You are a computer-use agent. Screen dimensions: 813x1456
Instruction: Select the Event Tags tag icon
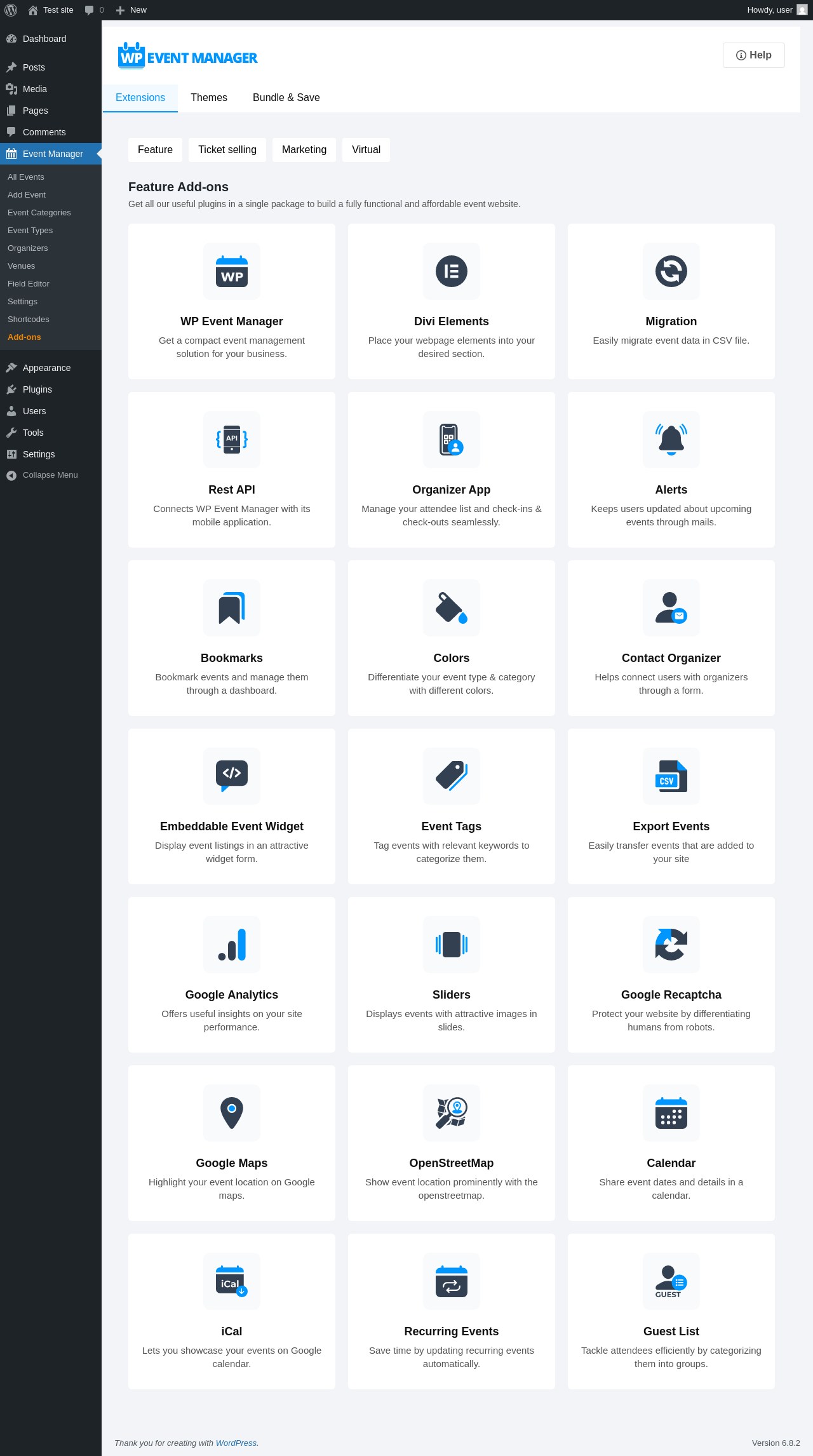[x=452, y=776]
